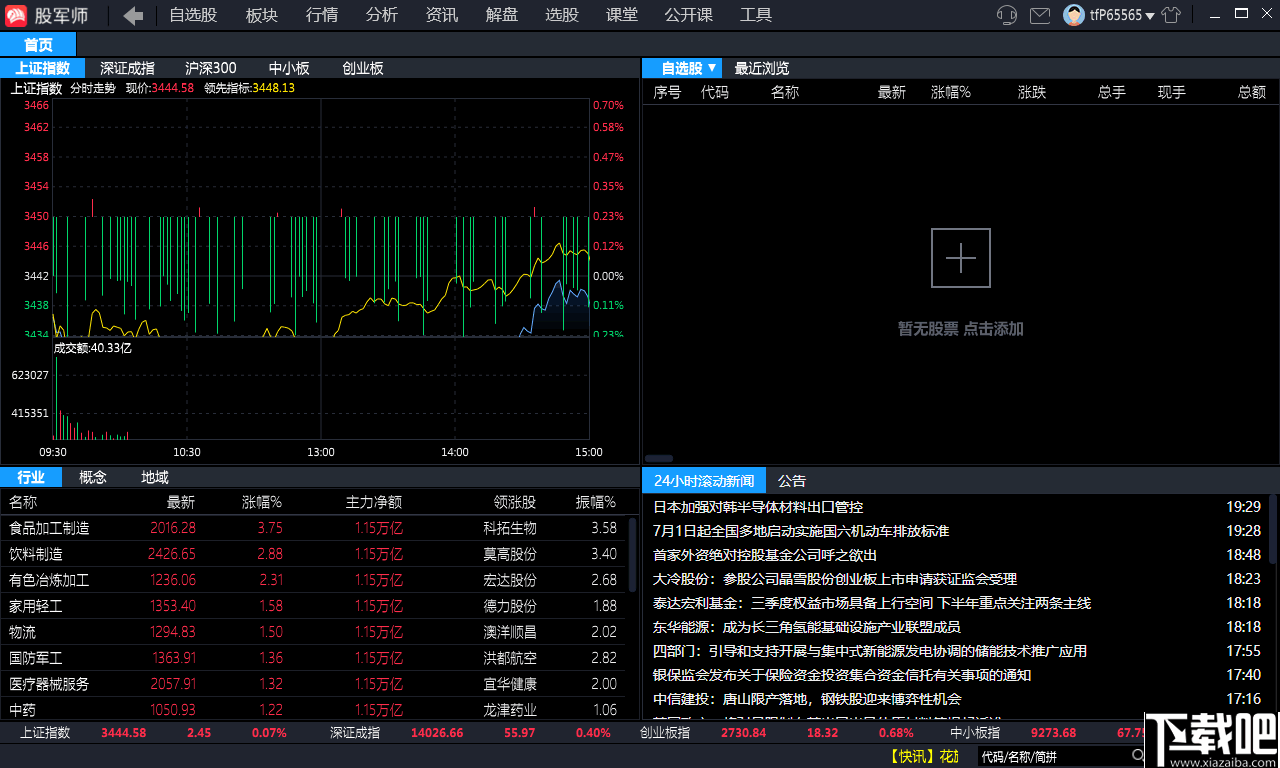
Task: Open the 选股 menu
Action: click(562, 15)
